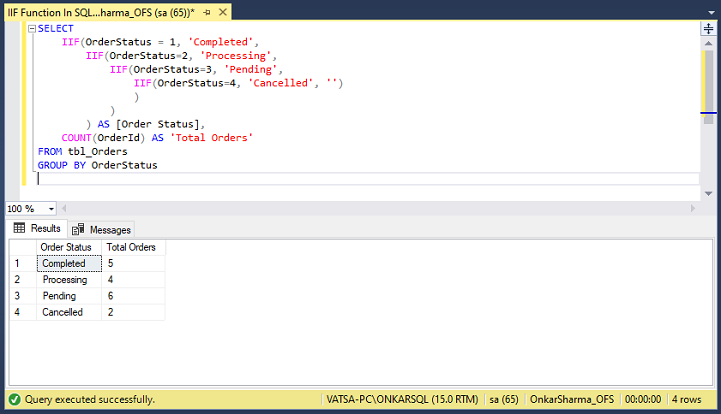Select row header number 3
Screen dimensions: 721x414
coord(23,296)
